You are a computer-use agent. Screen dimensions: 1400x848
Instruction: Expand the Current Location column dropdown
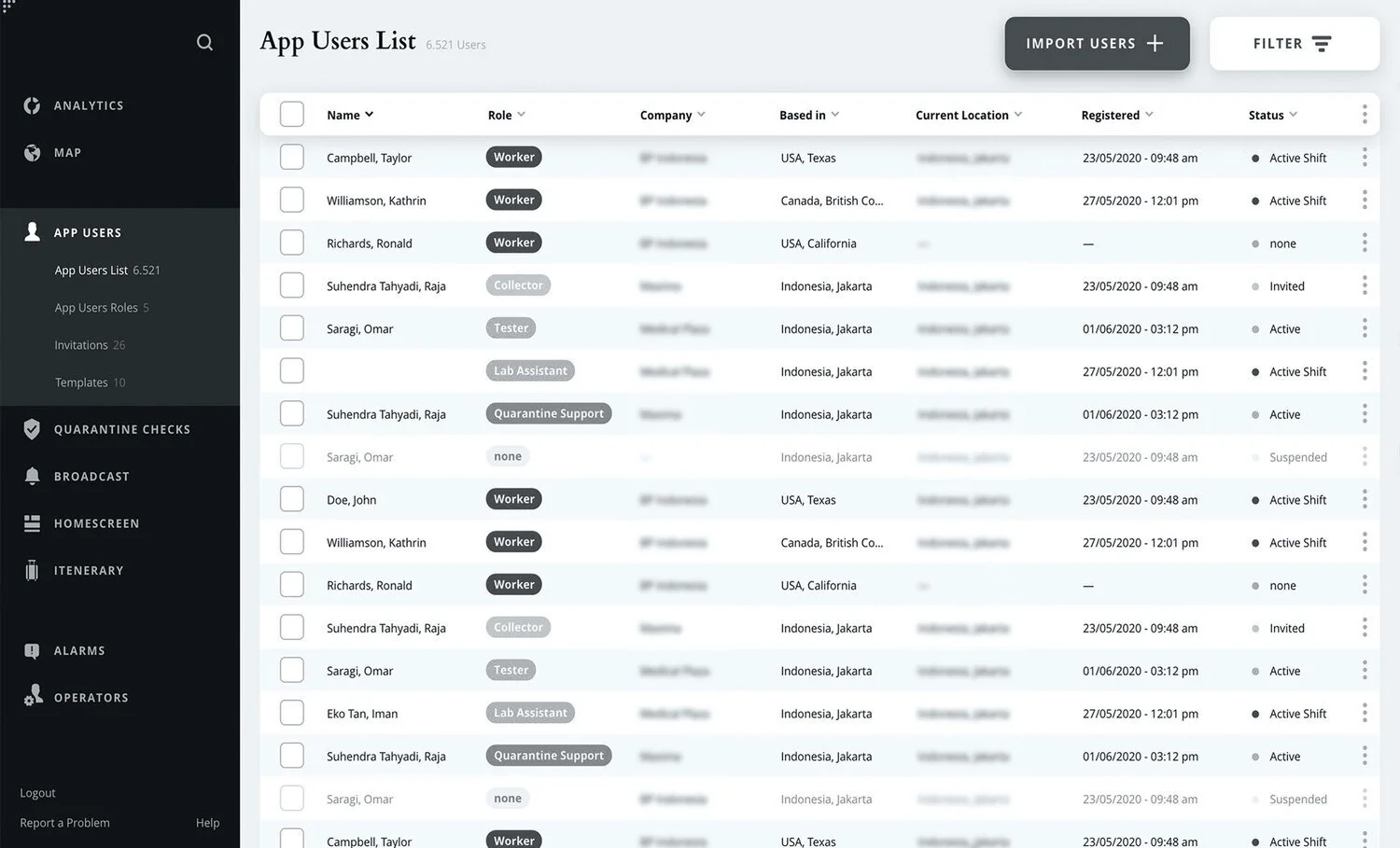click(x=1017, y=114)
